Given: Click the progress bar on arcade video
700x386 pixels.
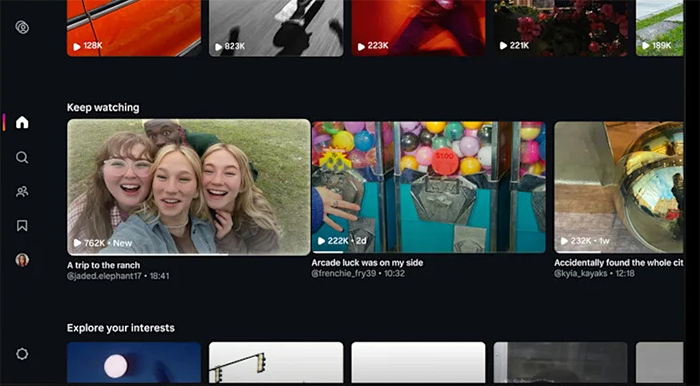Looking at the screenshot, I should coord(429,252).
